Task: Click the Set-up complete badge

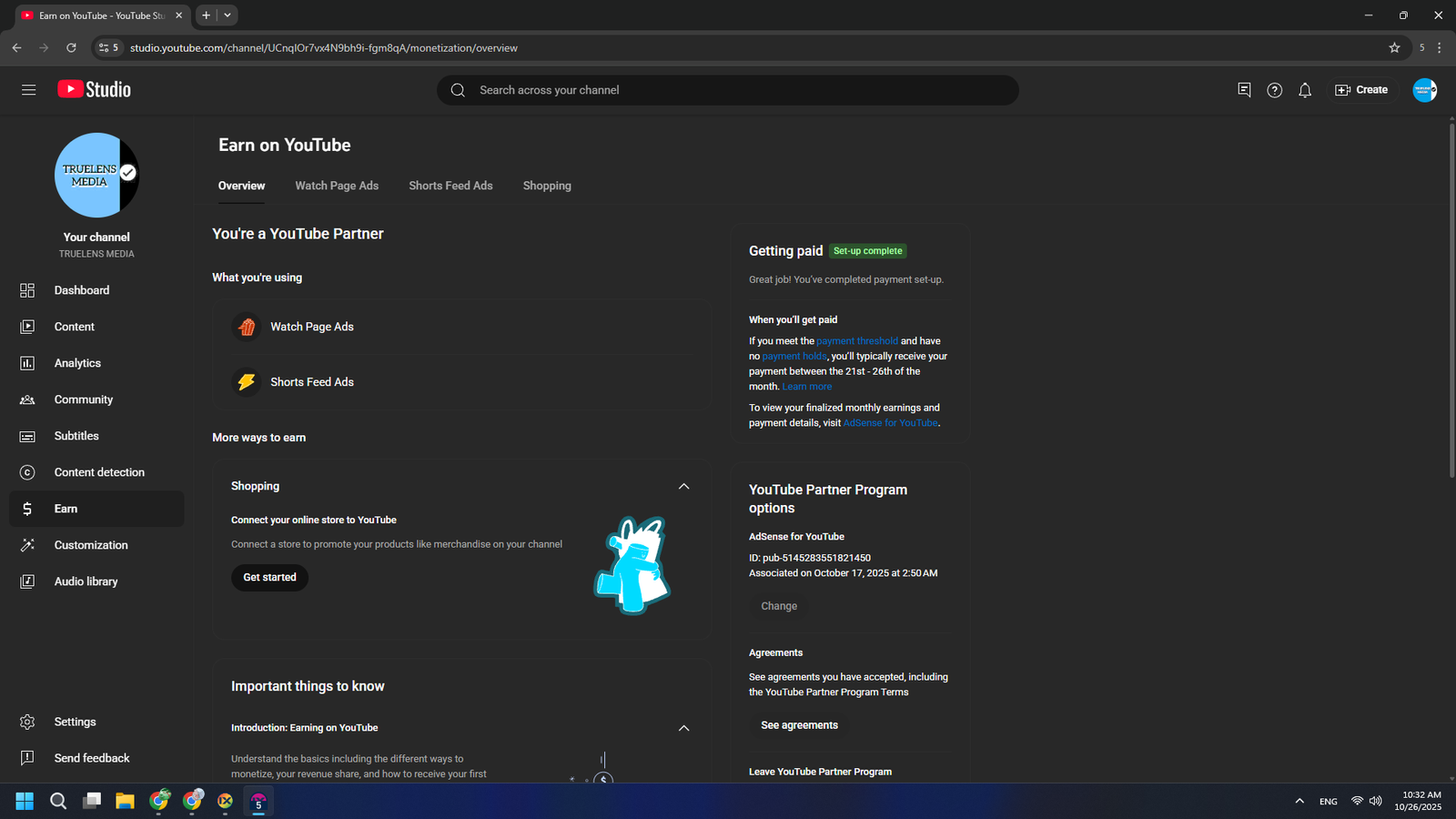Action: click(868, 251)
